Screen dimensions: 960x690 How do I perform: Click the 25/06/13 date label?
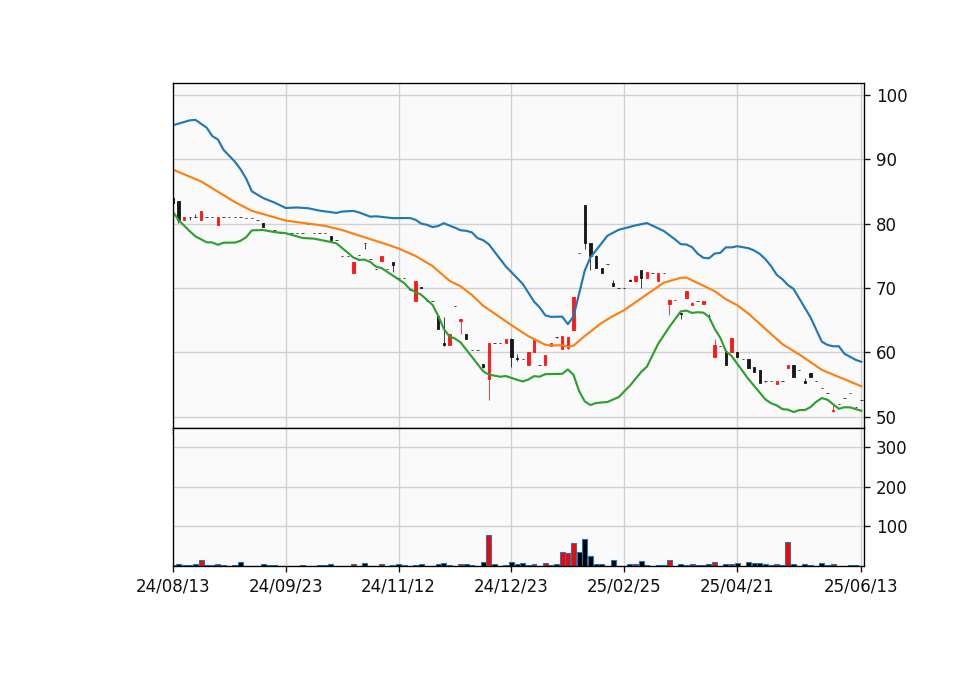860,586
